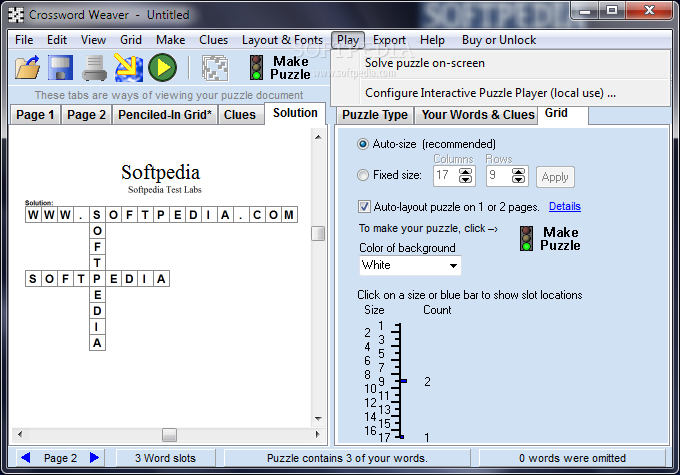
Task: Click the vertical scrollbar thumb
Action: (318, 233)
